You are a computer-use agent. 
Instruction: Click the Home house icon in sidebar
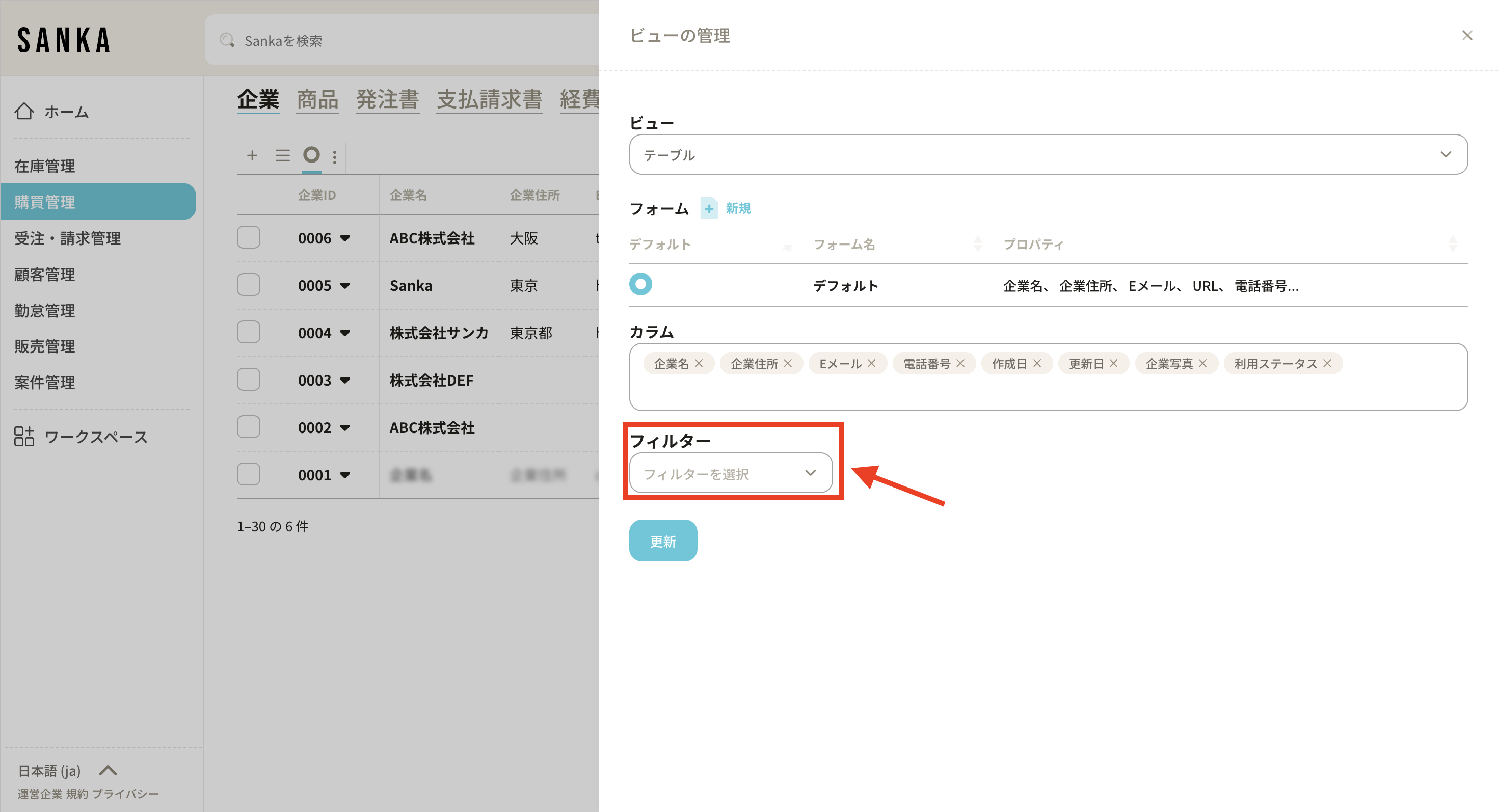point(24,111)
